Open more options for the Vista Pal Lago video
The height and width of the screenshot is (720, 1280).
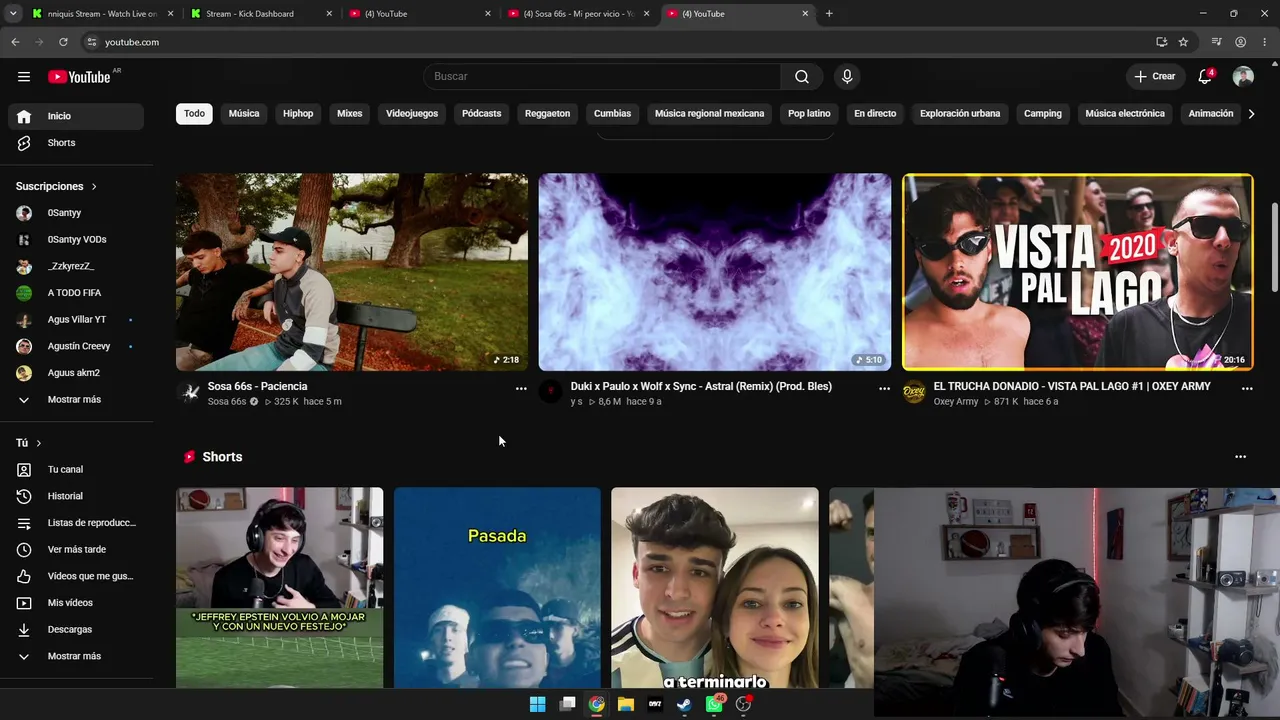pyautogui.click(x=1247, y=388)
